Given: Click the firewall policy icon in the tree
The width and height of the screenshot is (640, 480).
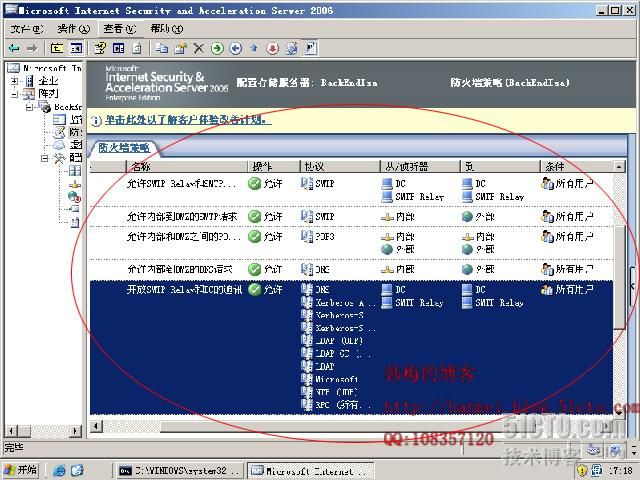Looking at the screenshot, I should click(x=59, y=133).
